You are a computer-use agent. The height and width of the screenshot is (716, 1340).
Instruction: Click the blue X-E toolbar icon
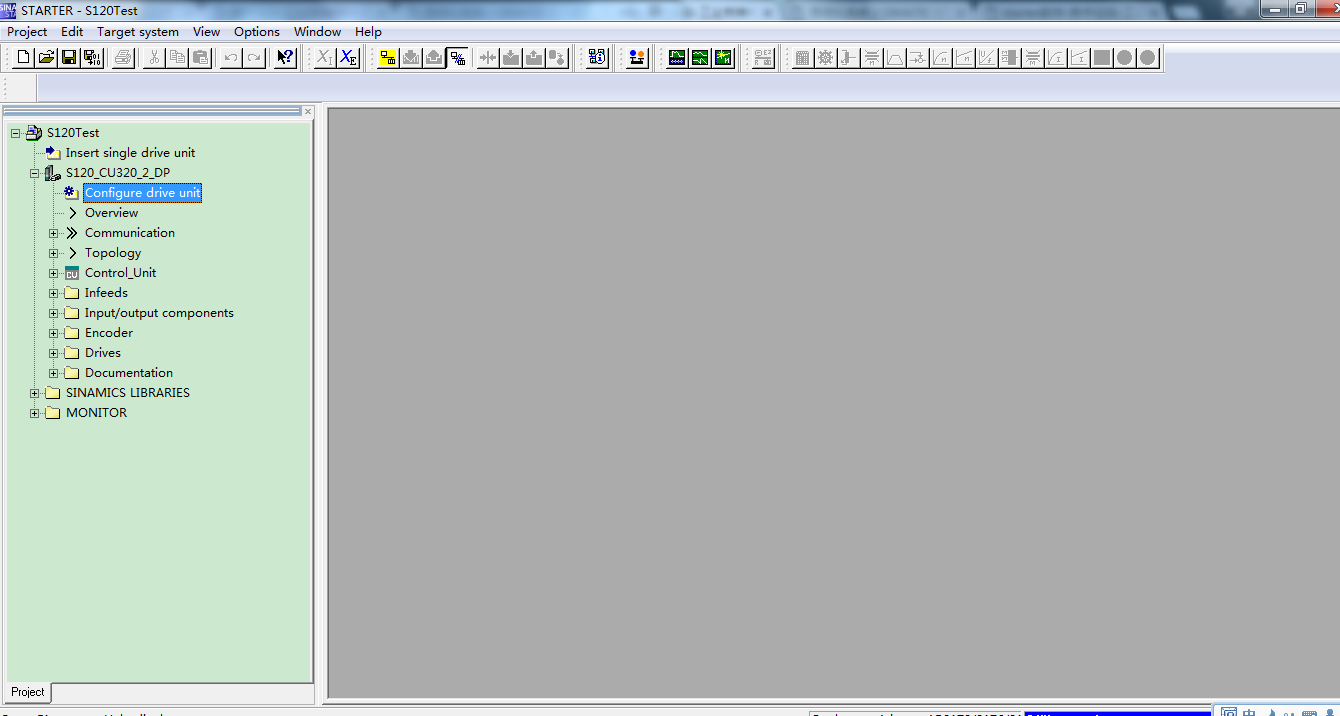coord(348,58)
